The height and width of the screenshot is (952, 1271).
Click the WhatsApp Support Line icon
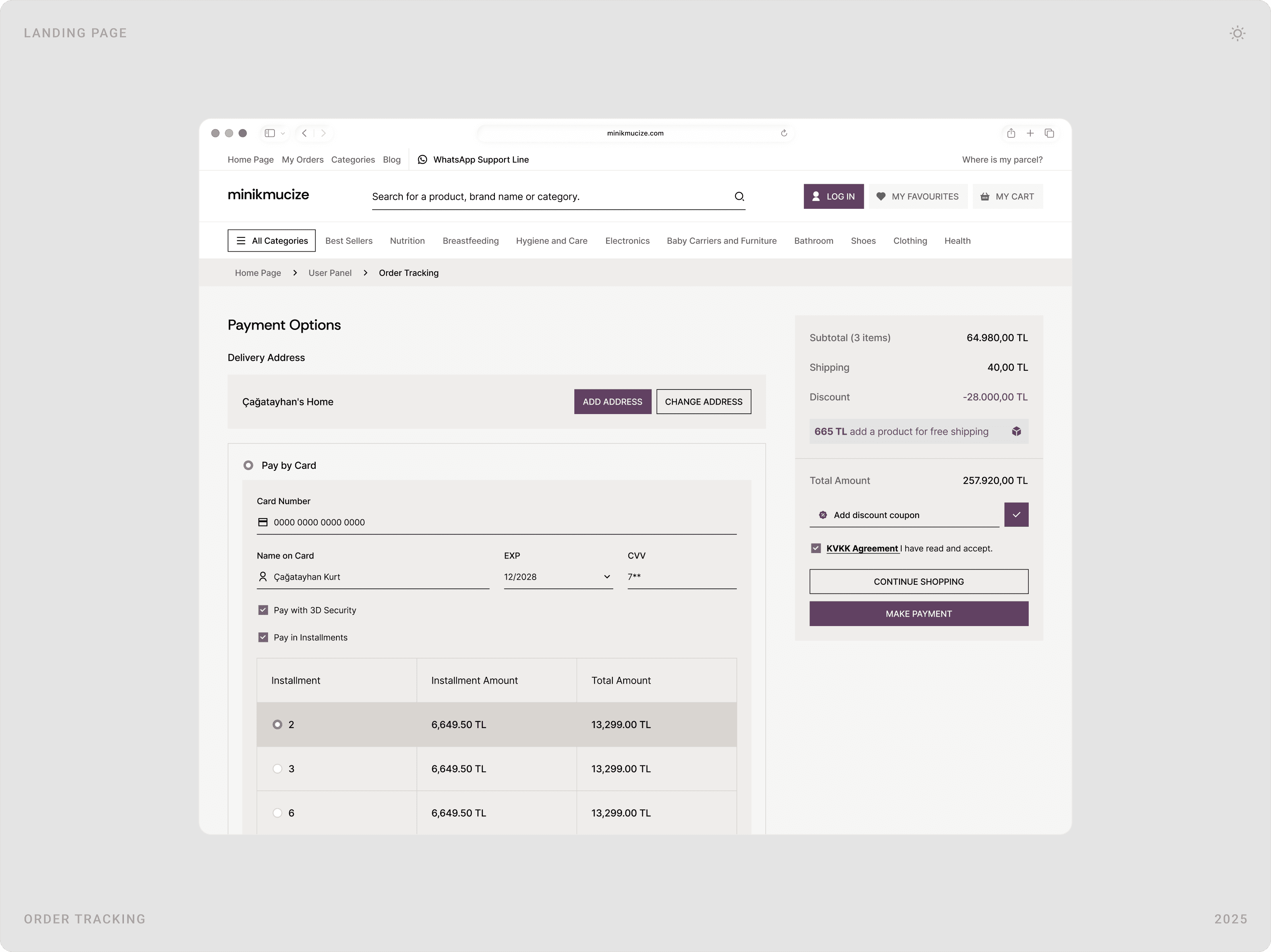[x=422, y=160]
